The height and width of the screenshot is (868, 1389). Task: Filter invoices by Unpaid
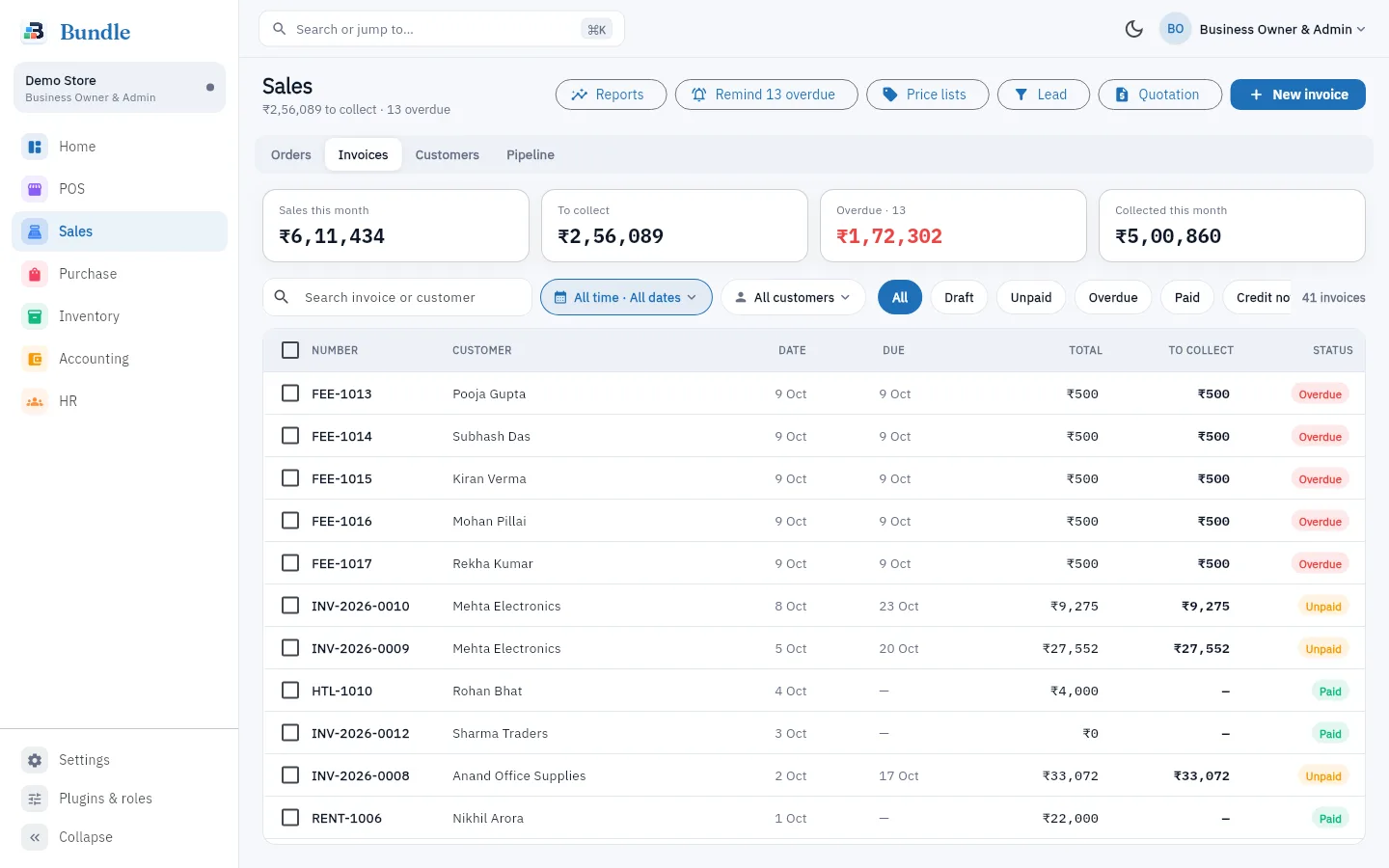(x=1031, y=297)
